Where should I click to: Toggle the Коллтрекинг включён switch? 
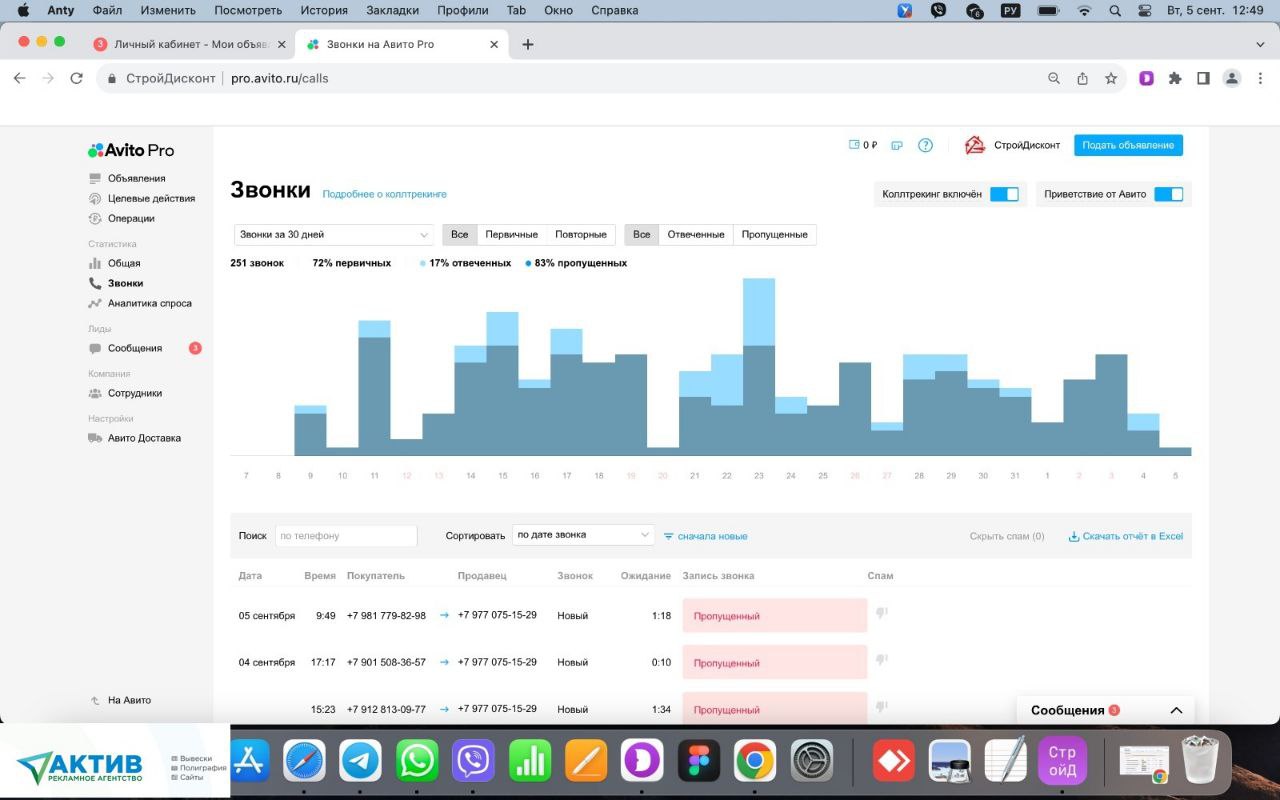pyautogui.click(x=1004, y=194)
